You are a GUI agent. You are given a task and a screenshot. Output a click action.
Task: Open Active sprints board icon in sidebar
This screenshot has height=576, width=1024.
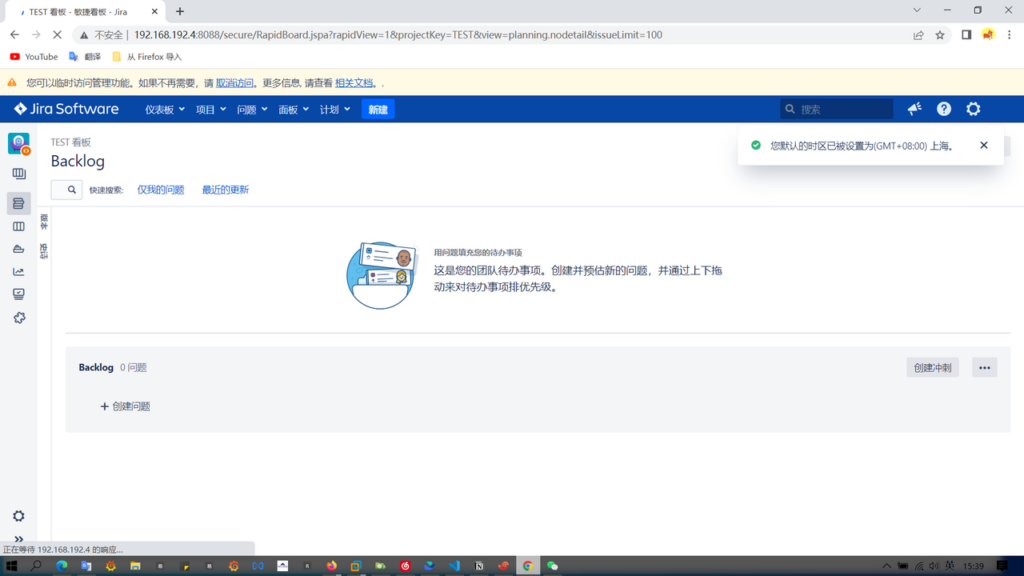pos(18,227)
